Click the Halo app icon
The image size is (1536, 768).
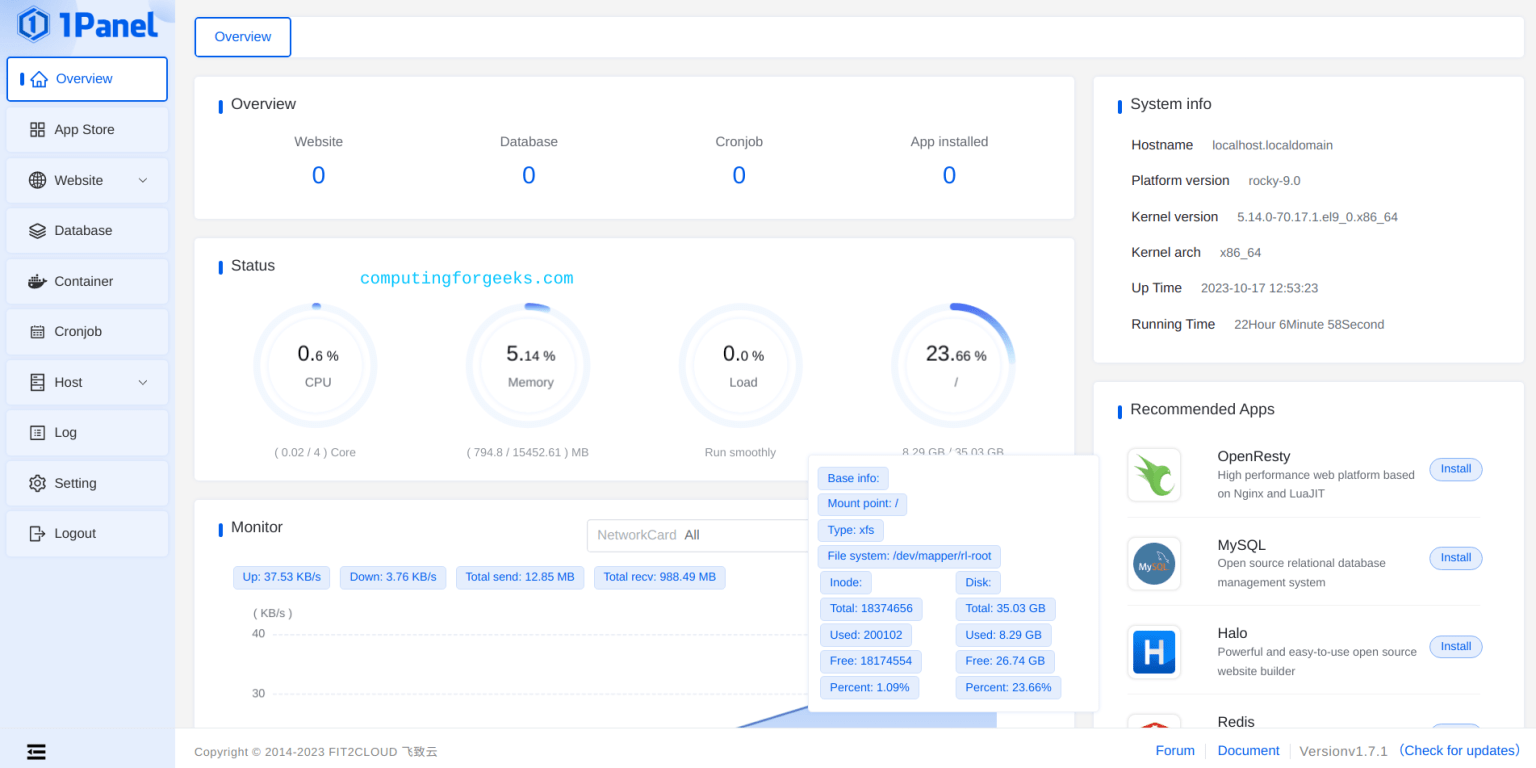click(x=1154, y=652)
